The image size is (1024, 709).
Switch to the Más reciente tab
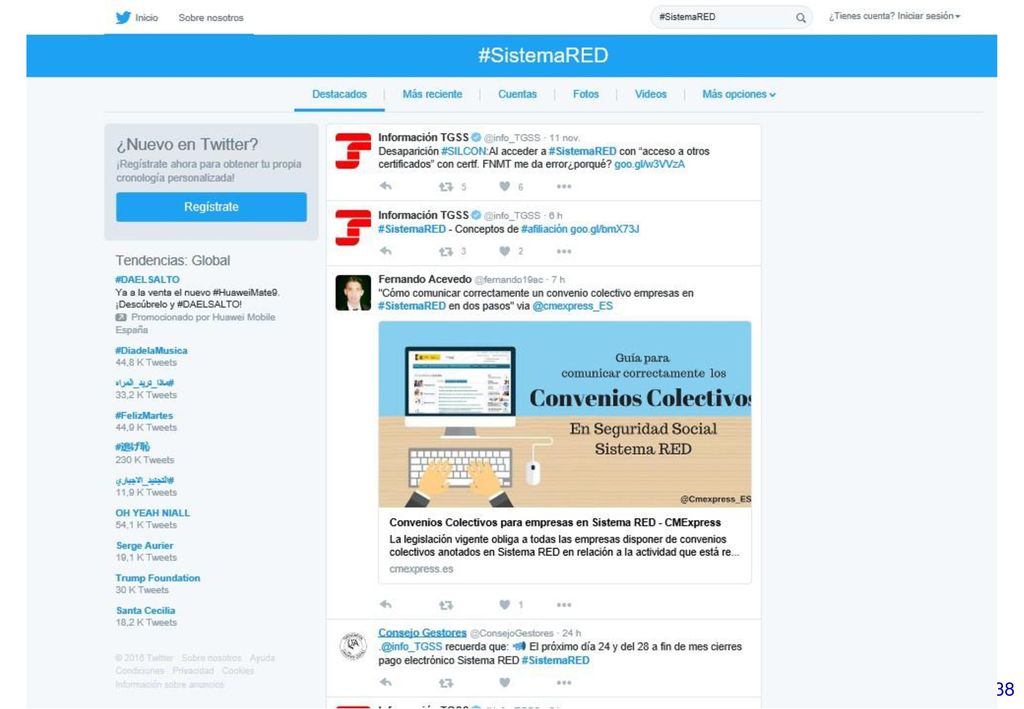[x=432, y=94]
